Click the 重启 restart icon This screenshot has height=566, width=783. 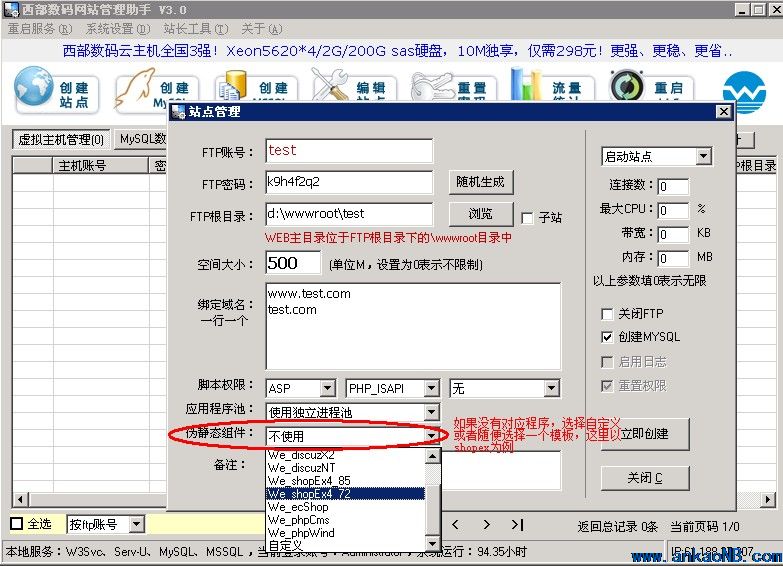tap(627, 88)
